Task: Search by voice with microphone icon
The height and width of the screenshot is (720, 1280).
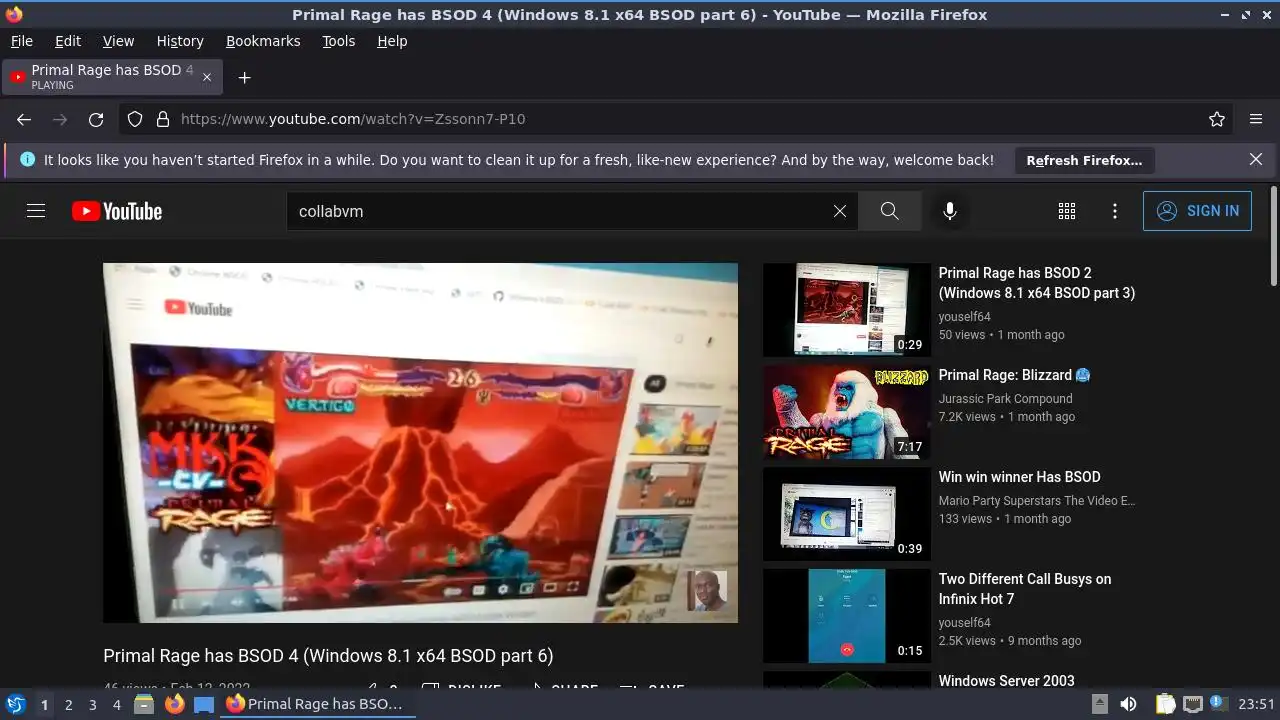Action: [x=950, y=211]
